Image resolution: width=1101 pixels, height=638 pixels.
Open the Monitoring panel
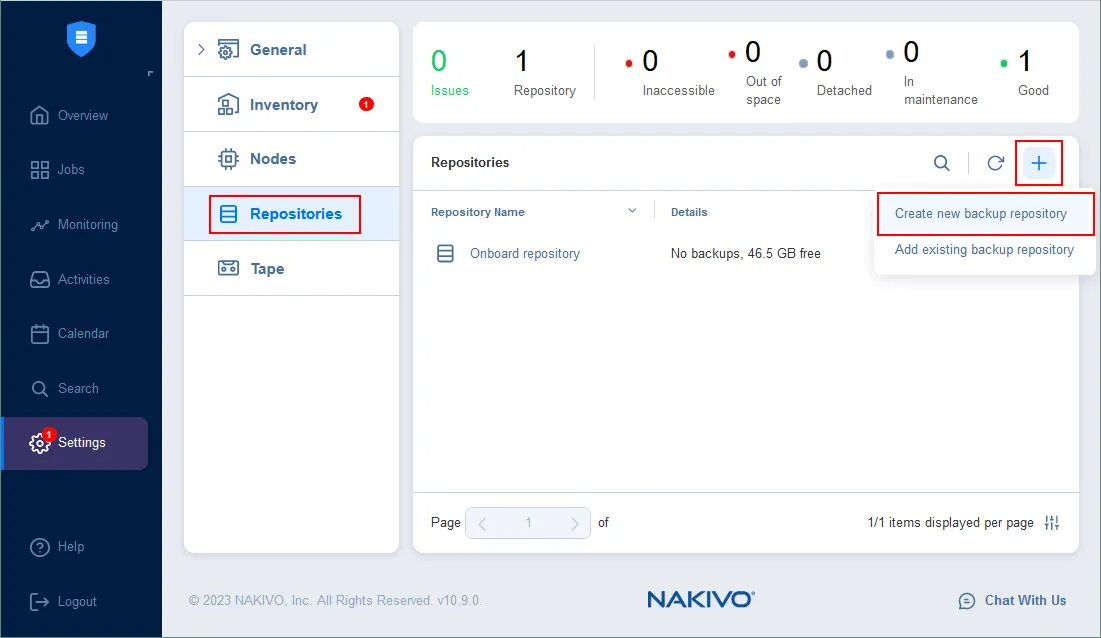pyautogui.click(x=40, y=224)
